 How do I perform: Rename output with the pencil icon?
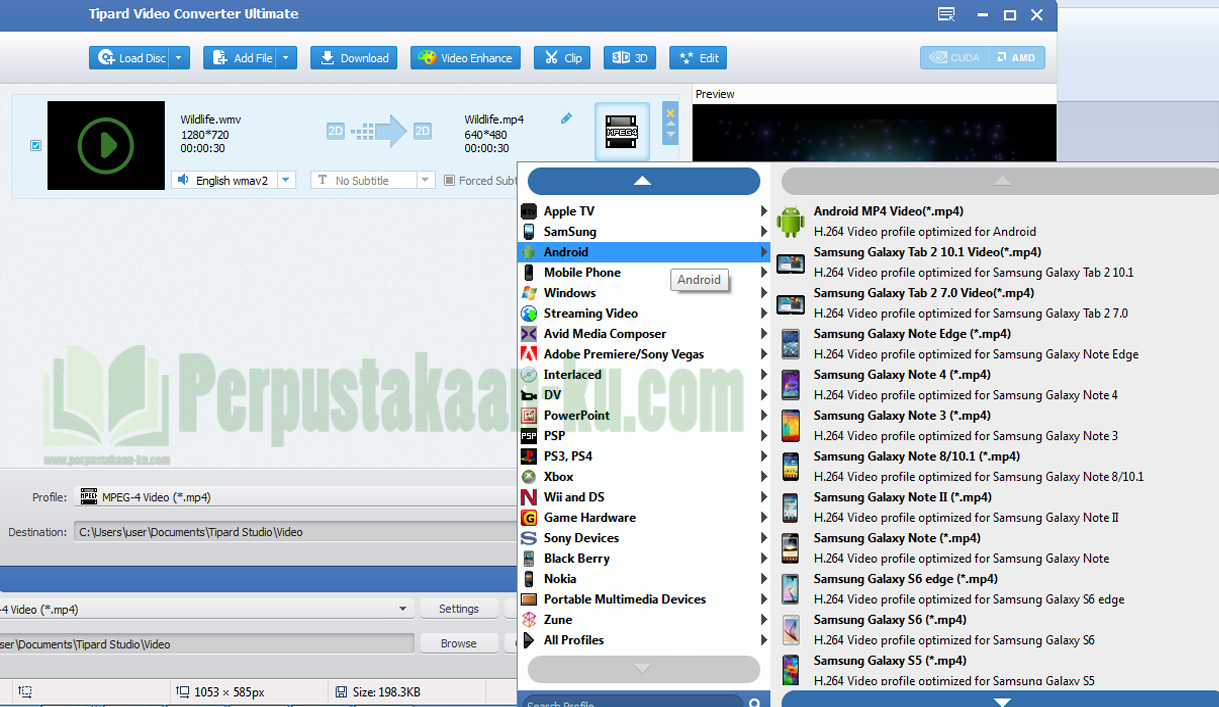click(x=566, y=119)
